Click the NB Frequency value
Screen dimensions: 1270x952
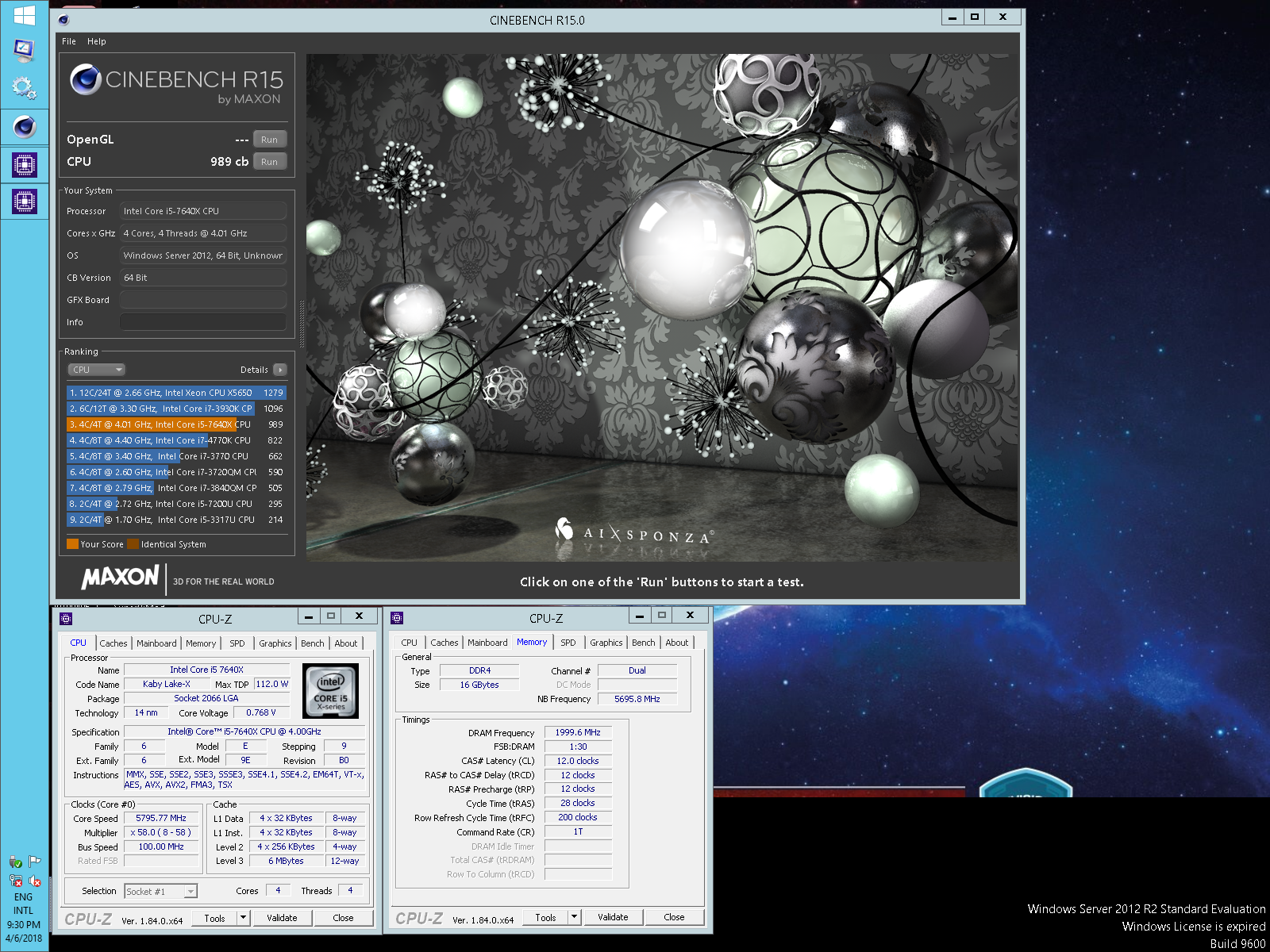637,699
